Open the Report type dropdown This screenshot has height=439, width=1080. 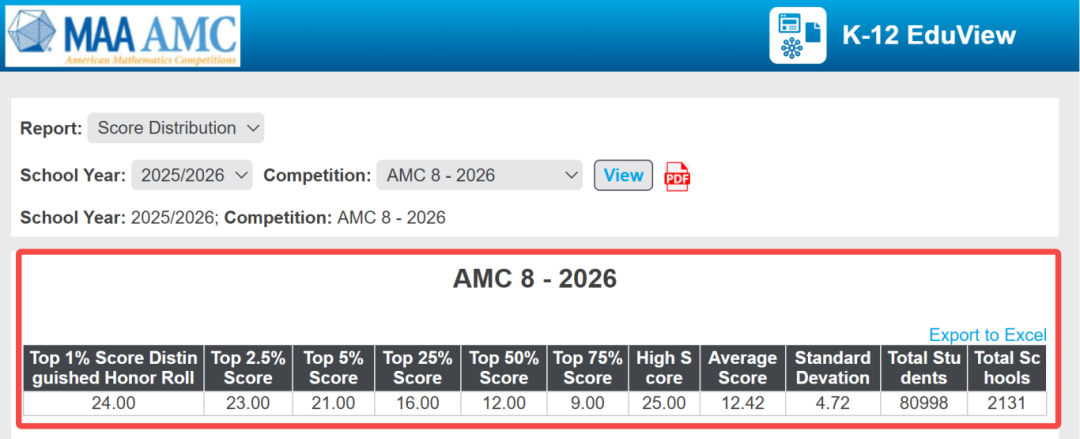pyautogui.click(x=176, y=128)
